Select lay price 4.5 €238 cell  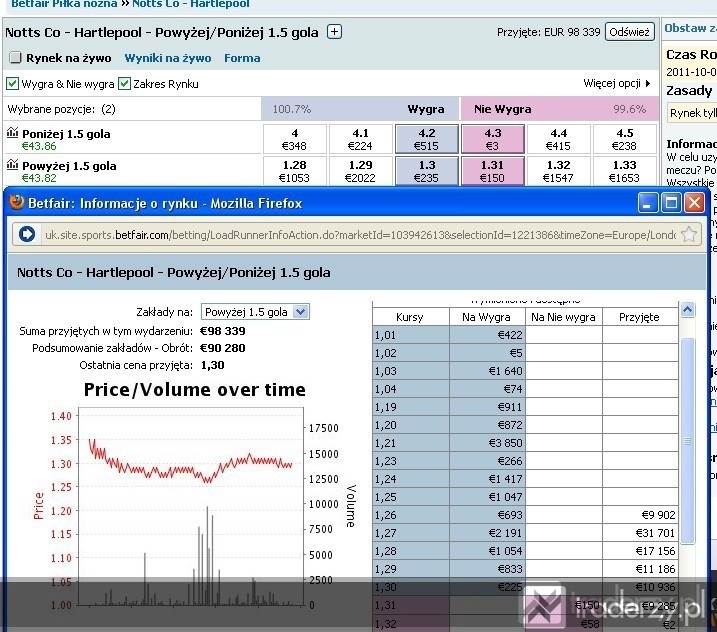coord(624,139)
